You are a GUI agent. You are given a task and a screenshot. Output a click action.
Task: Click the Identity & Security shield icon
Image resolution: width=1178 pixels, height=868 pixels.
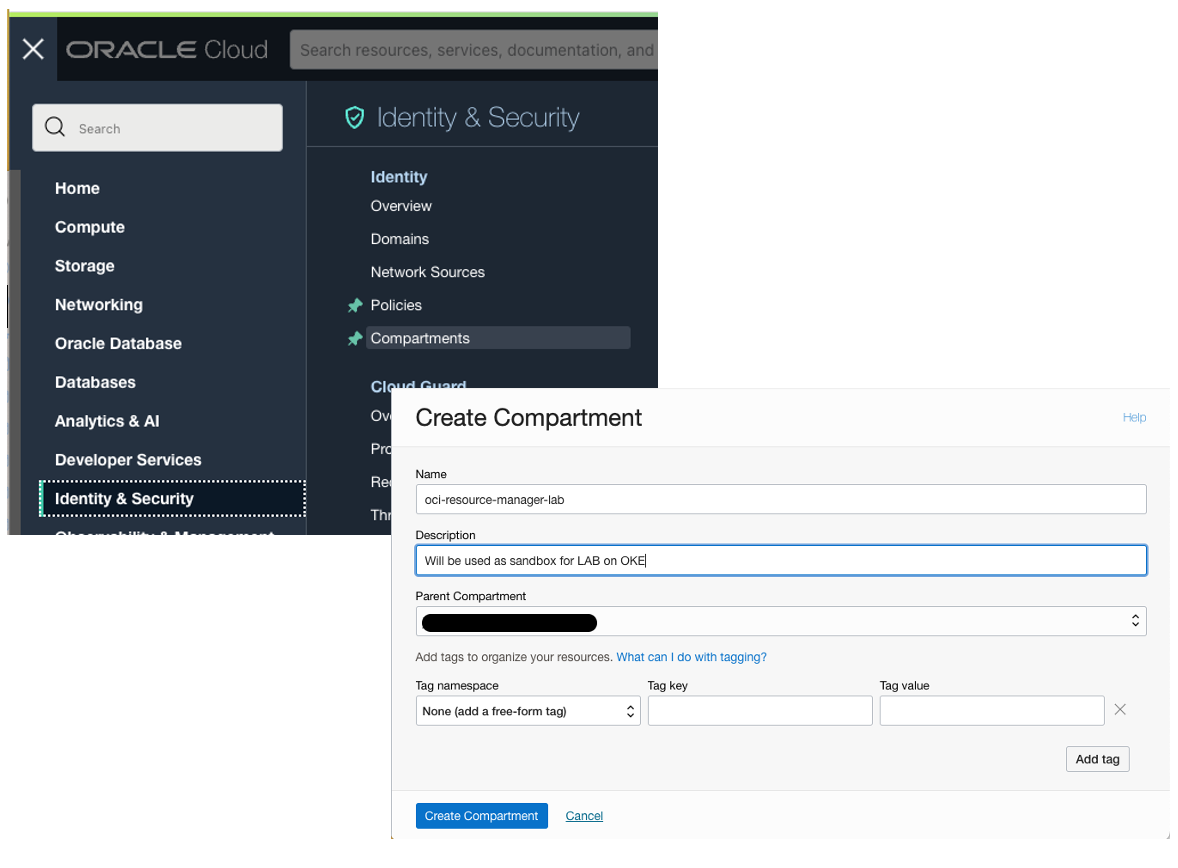[355, 117]
